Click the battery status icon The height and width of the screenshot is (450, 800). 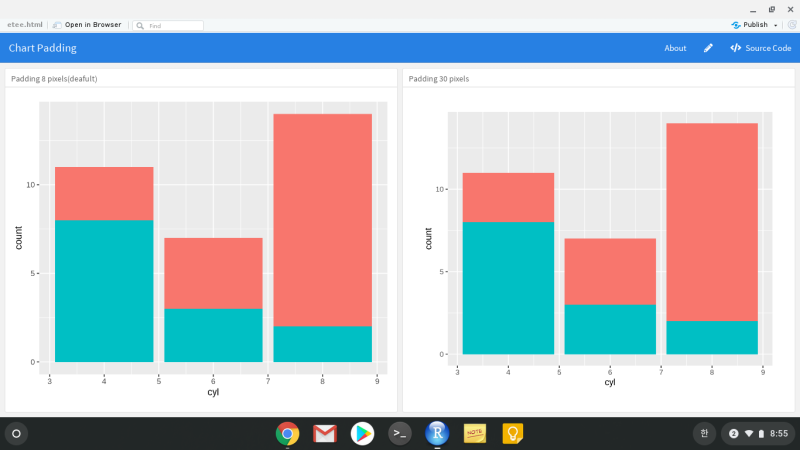tap(761, 434)
